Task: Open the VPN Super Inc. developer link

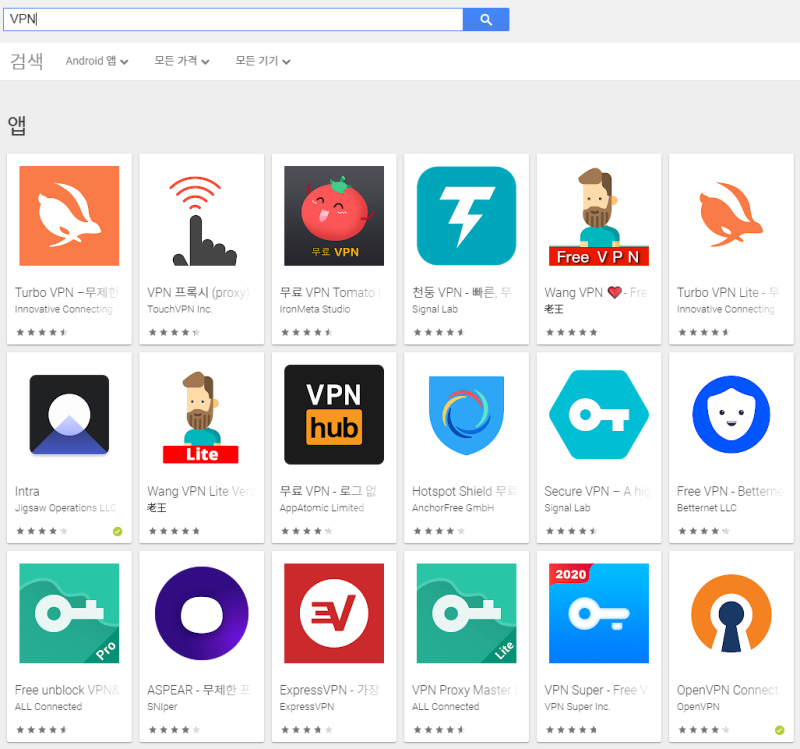Action: click(577, 707)
